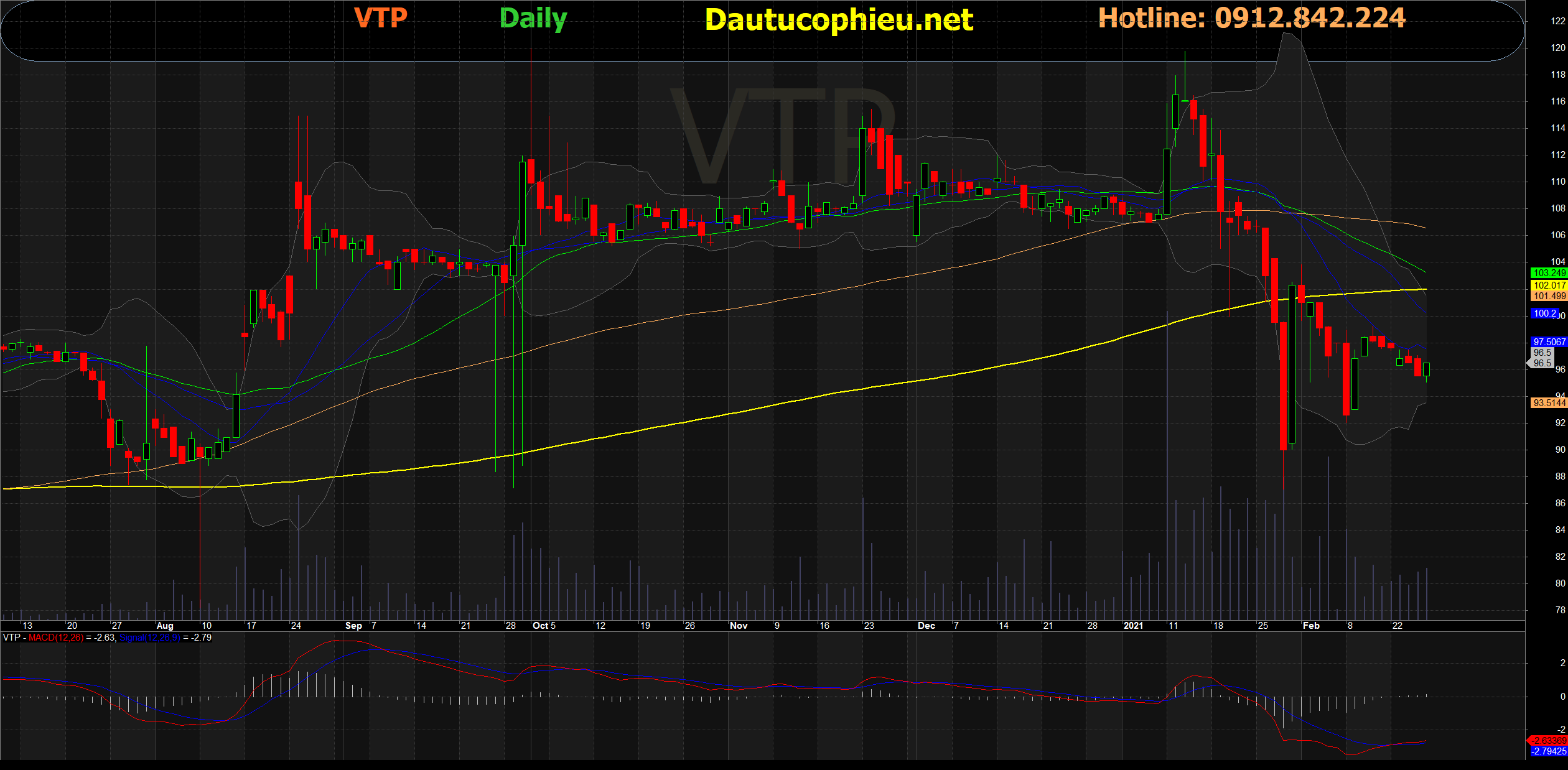This screenshot has width=1568, height=770.
Task: Click the orange 93.5144 price label
Action: [x=1548, y=403]
